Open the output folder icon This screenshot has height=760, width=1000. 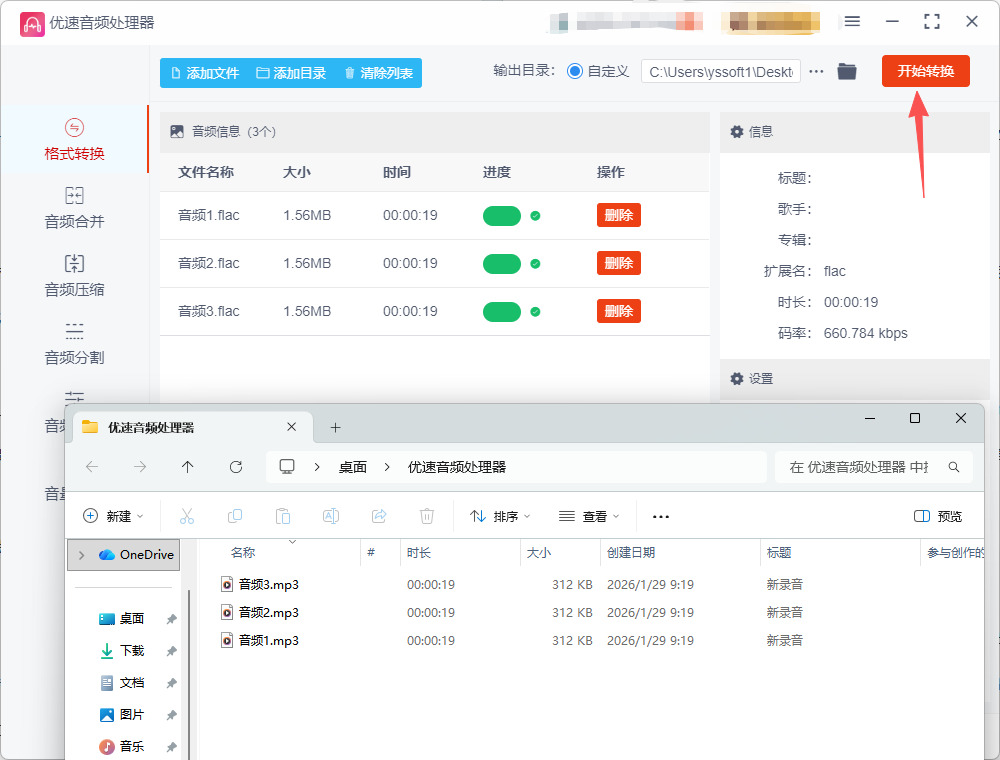pyautogui.click(x=847, y=71)
